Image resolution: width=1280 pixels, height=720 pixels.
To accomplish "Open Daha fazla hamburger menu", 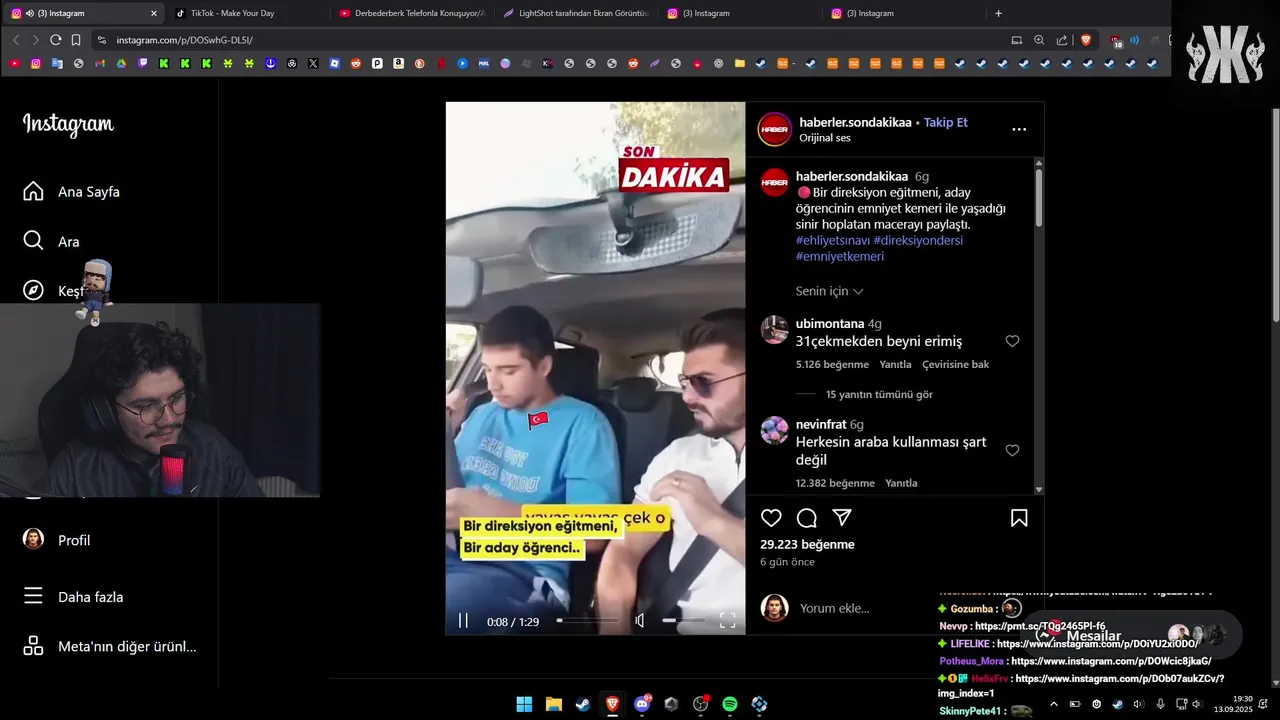I will coord(74,596).
